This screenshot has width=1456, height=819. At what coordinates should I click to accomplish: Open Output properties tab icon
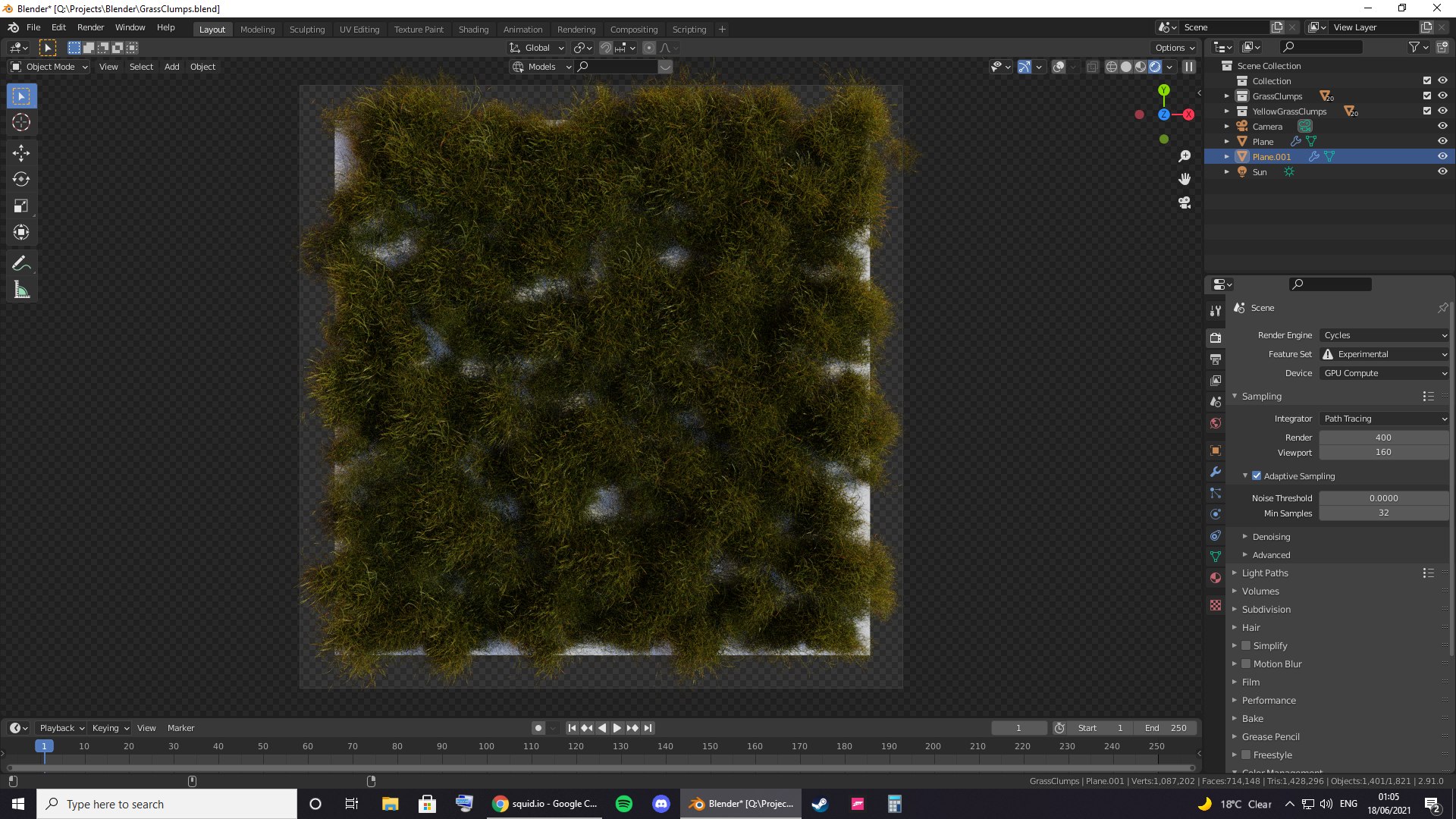coord(1216,359)
